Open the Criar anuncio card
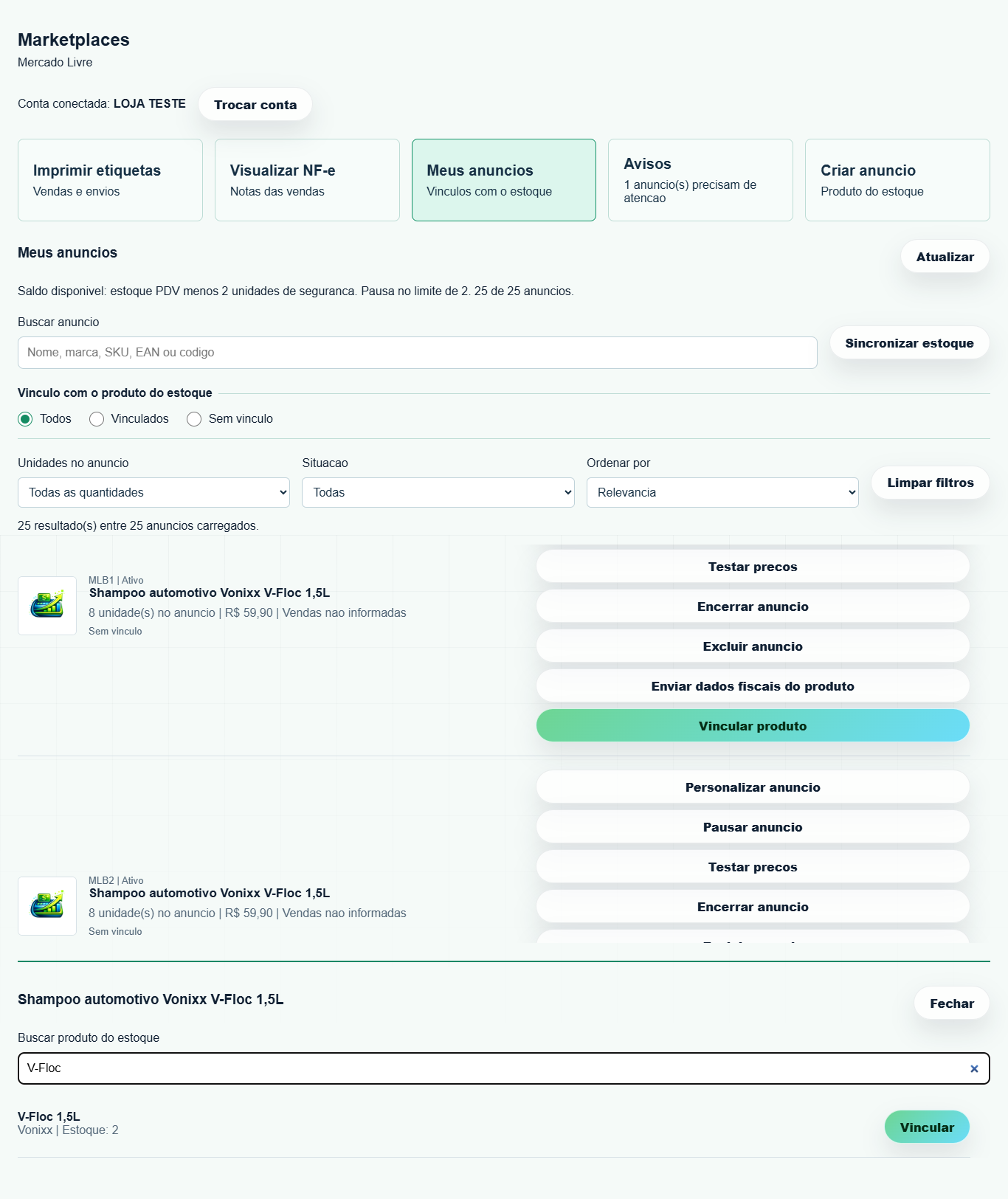Screen dimensions: 1008x1199 [x=897, y=180]
